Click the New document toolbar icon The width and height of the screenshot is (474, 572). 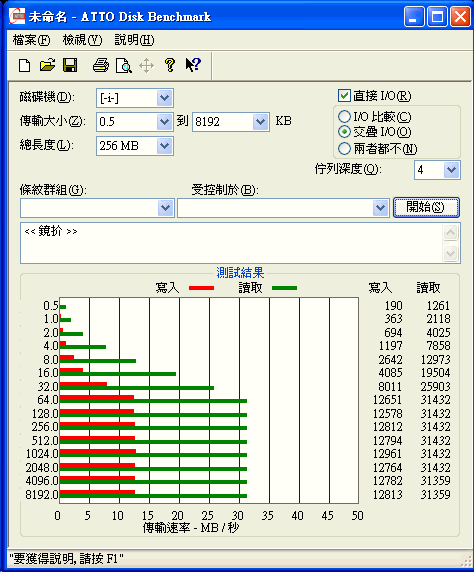(x=24, y=66)
